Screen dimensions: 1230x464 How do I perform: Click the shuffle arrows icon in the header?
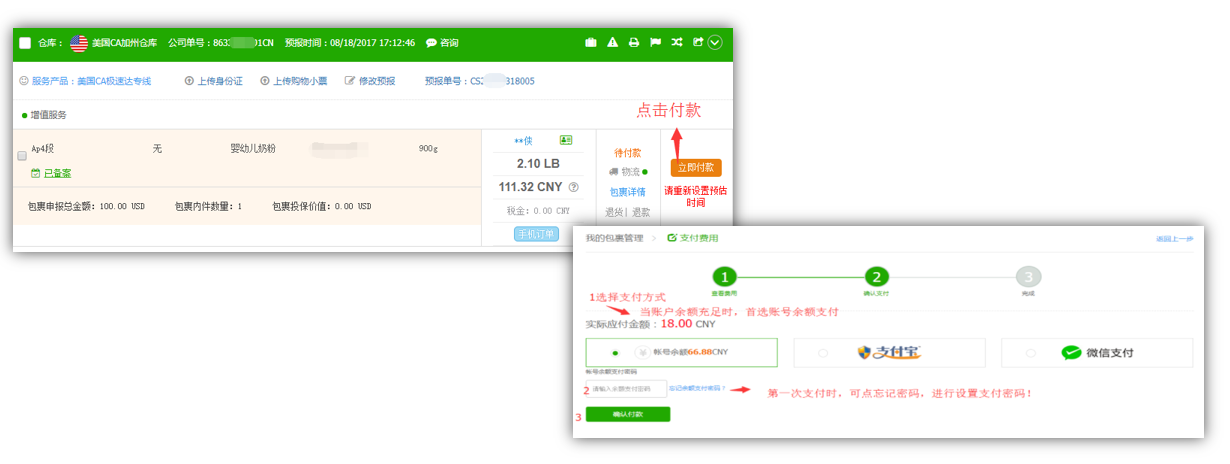(x=677, y=42)
